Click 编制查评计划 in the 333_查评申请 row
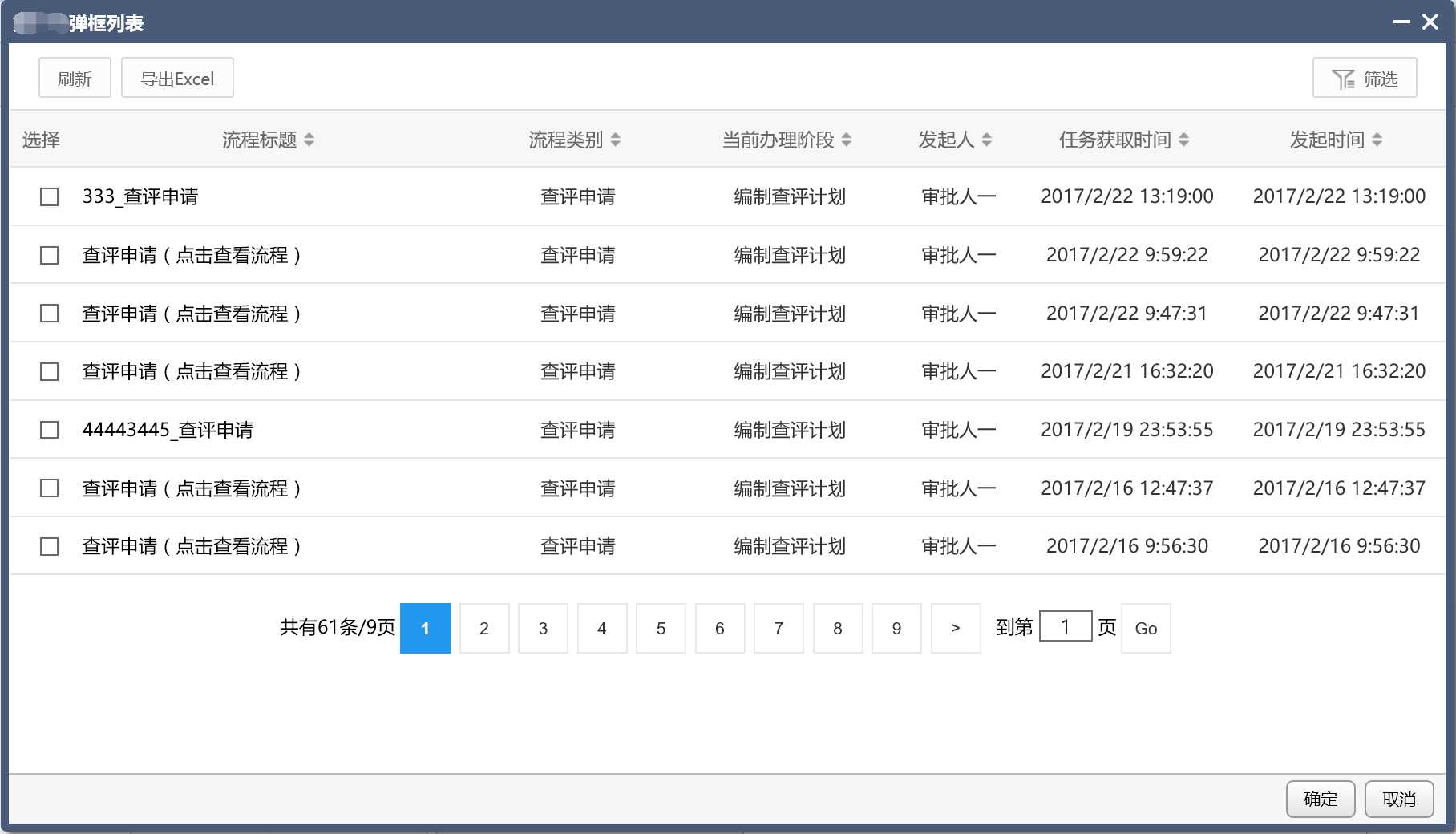Viewport: 1456px width, 834px height. click(790, 196)
